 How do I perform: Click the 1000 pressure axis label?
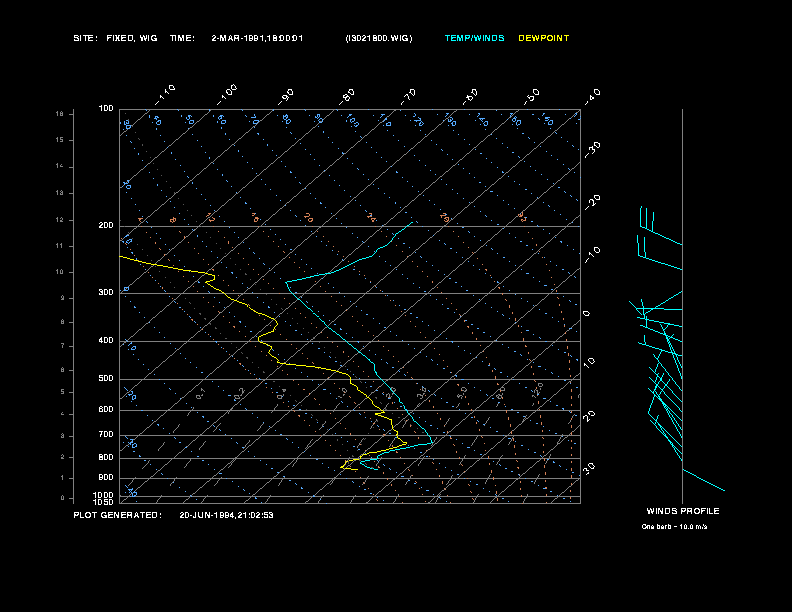click(104, 495)
